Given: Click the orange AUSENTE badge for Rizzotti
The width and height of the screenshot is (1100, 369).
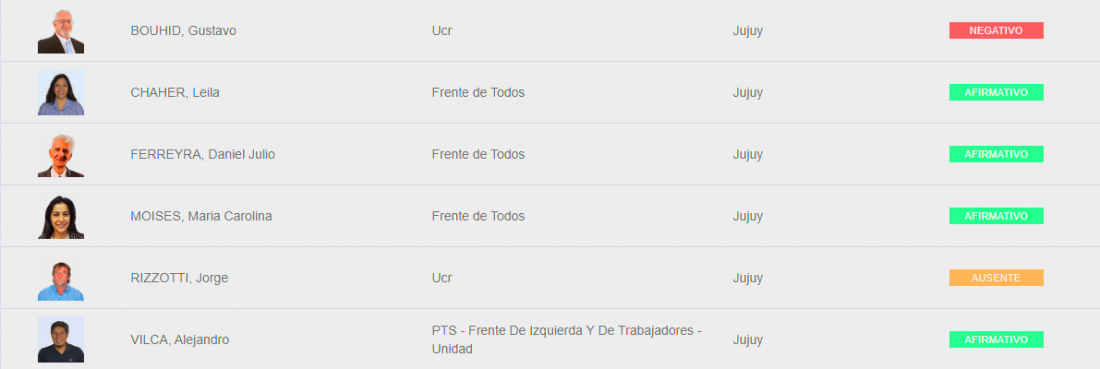Looking at the screenshot, I should (x=996, y=278).
